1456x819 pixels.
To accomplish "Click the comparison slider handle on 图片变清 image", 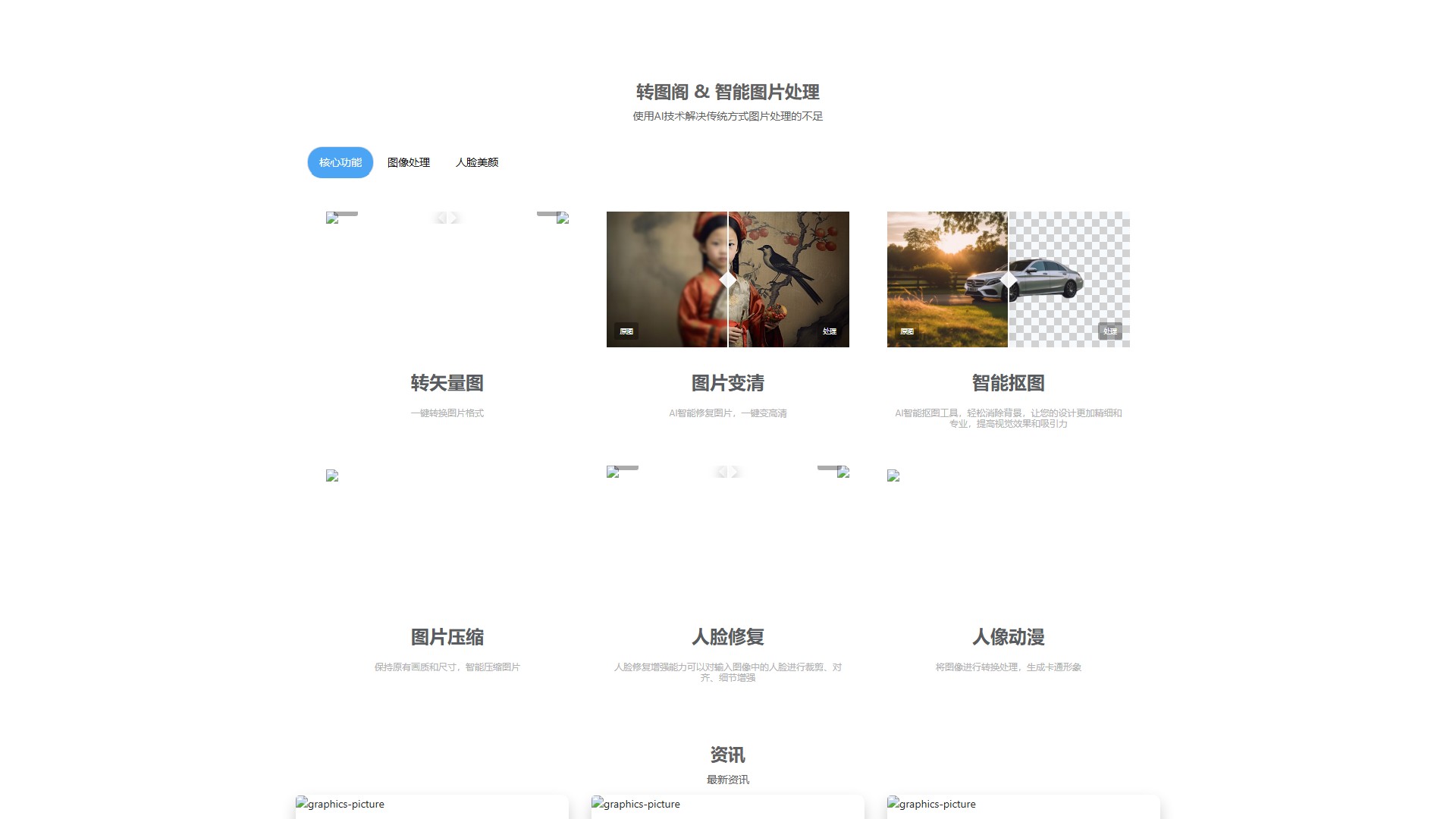I will (727, 279).
